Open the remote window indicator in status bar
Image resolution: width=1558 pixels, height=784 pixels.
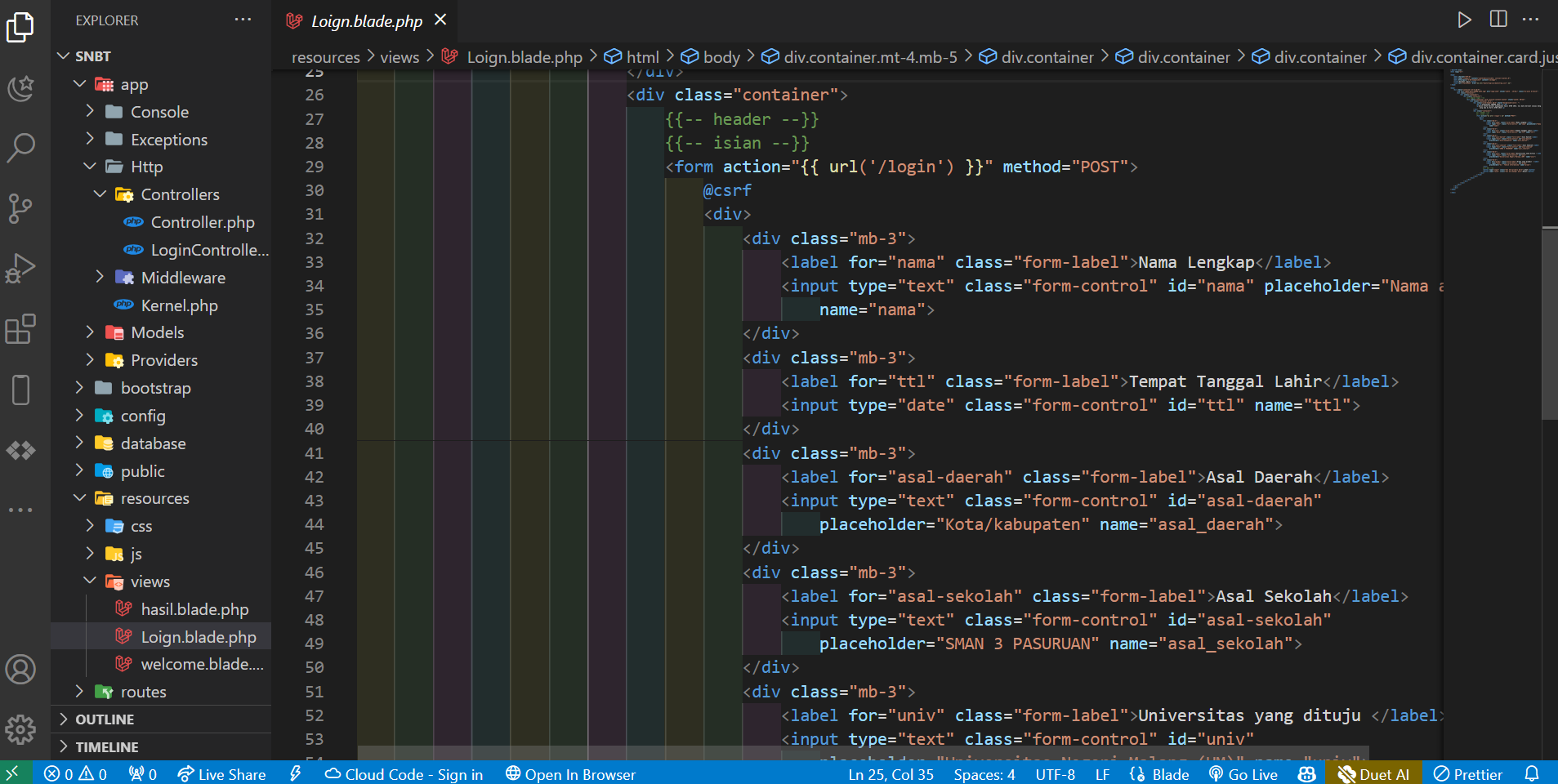point(13,773)
